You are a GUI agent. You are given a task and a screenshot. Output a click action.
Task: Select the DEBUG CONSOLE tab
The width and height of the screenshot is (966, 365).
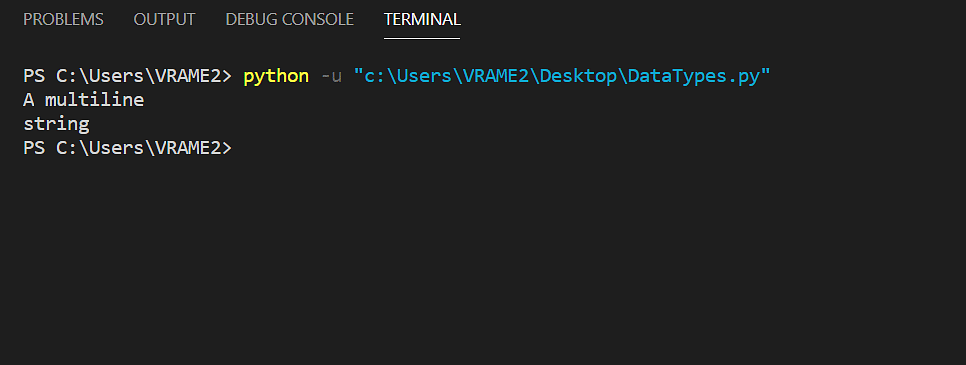[x=290, y=20]
